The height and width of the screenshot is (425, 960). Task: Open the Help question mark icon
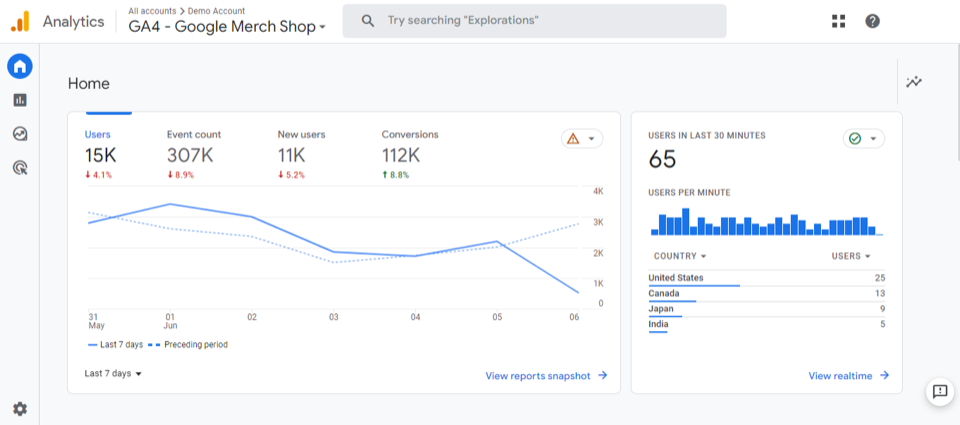(x=872, y=21)
